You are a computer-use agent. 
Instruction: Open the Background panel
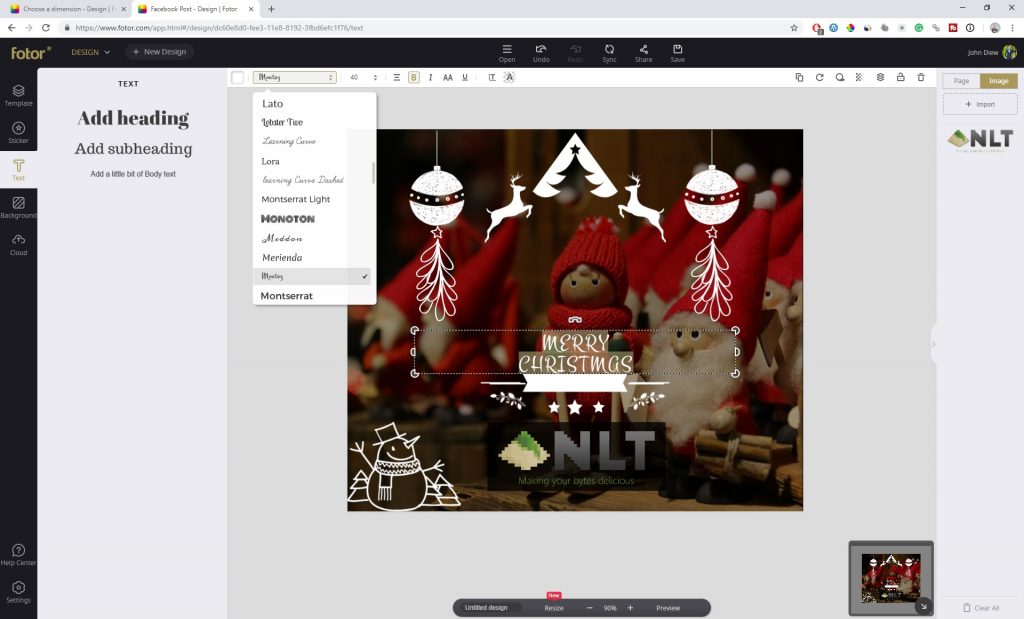click(18, 207)
